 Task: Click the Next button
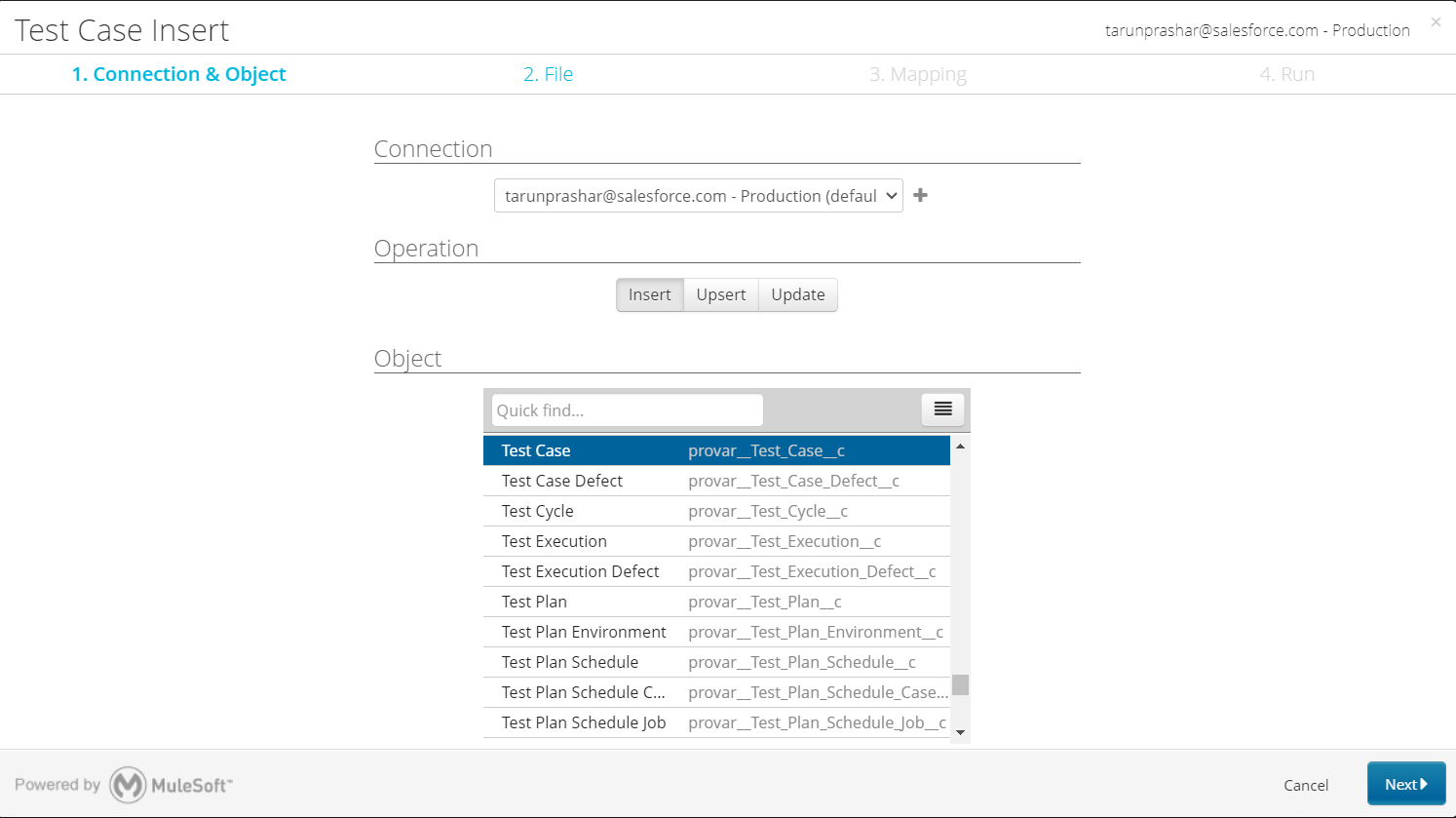click(x=1406, y=784)
